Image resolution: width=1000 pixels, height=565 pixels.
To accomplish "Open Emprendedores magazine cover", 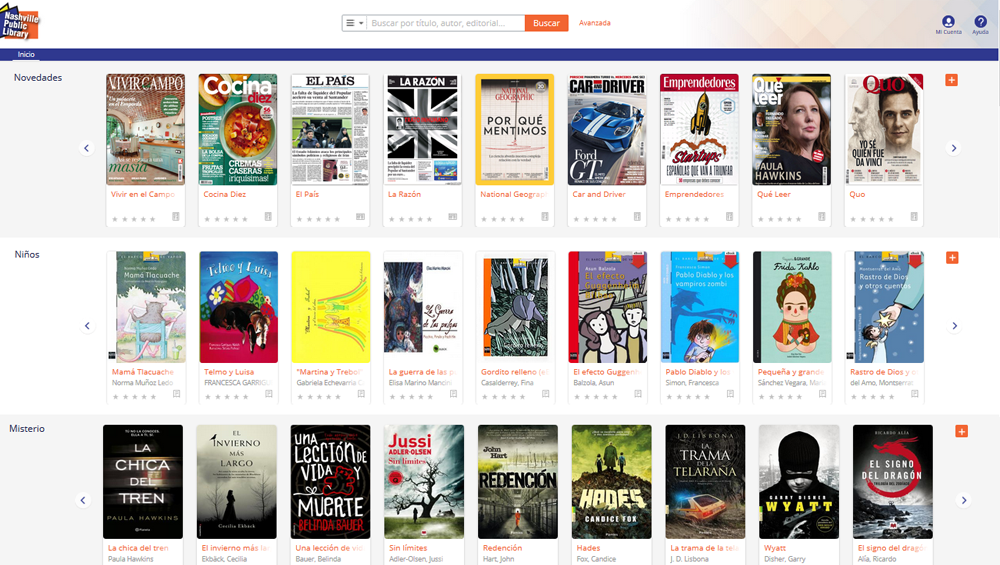I will coord(699,129).
